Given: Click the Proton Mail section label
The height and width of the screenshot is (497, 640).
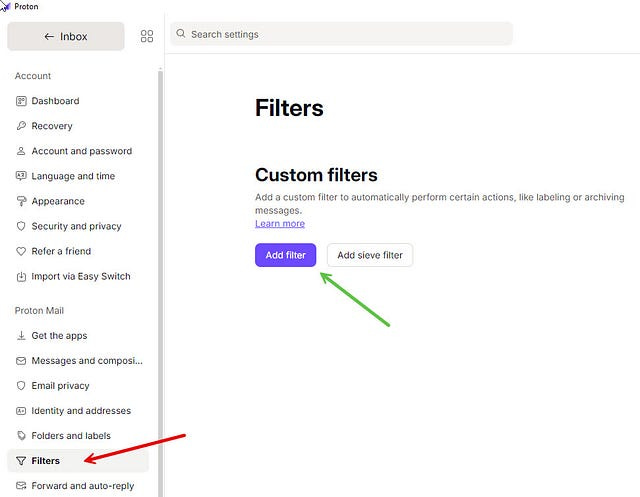Looking at the screenshot, I should coord(39,311).
